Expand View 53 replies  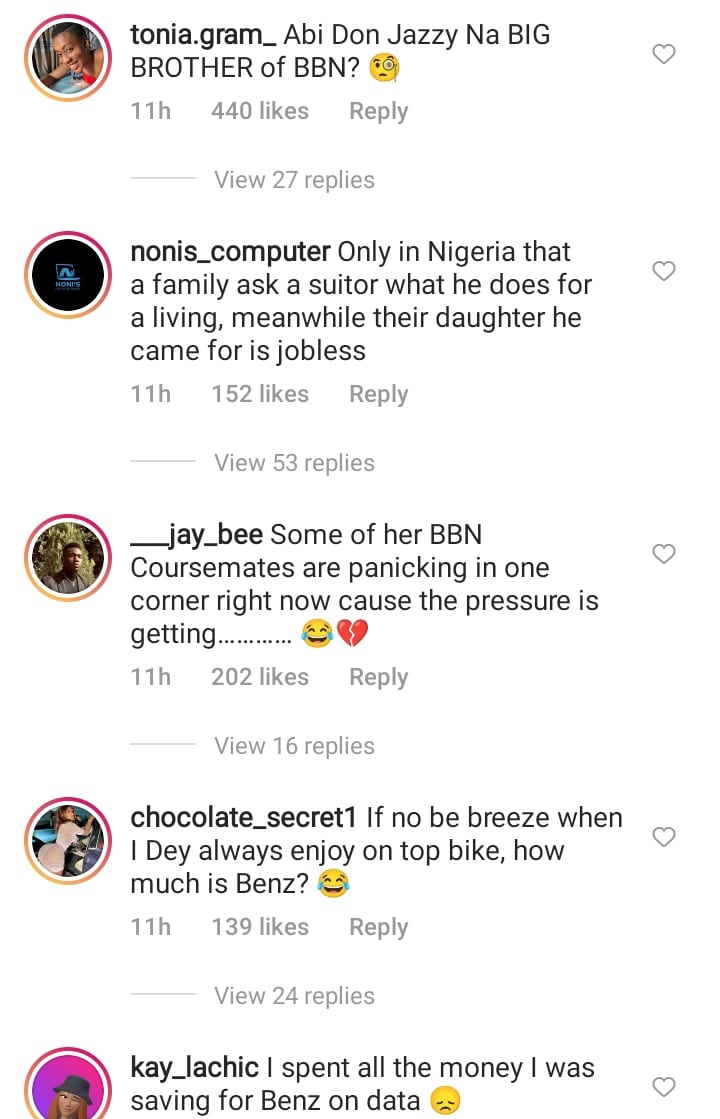[294, 463]
